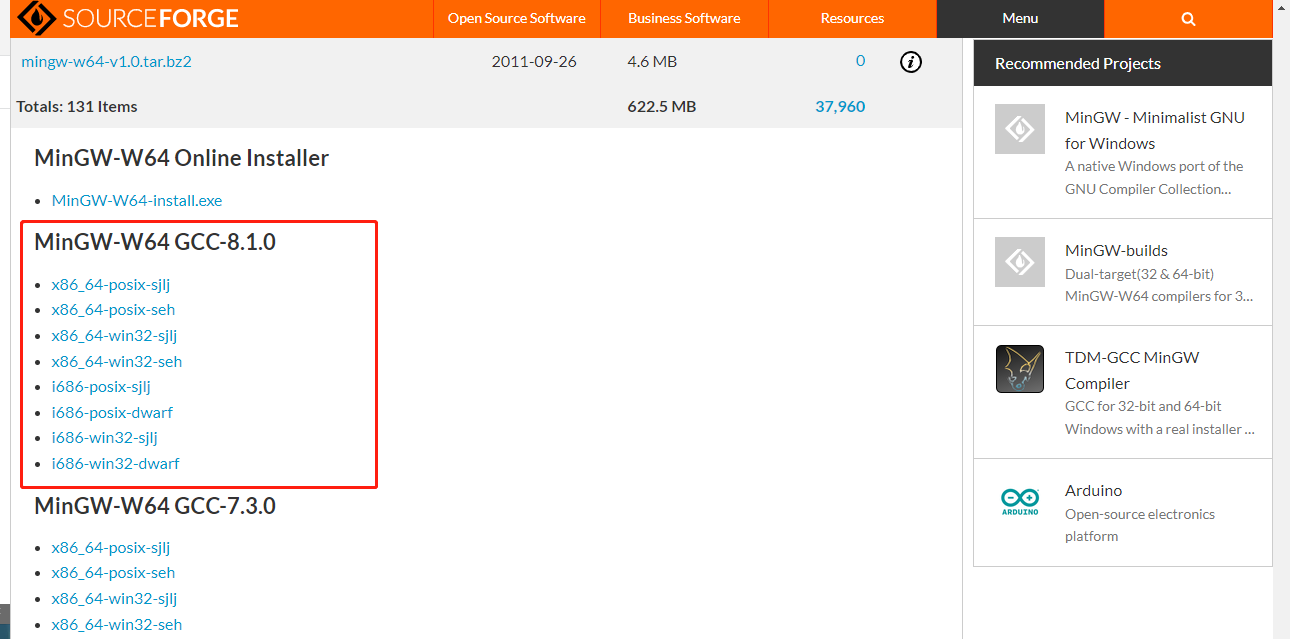Click the TDM-GCC dragon icon
1290x639 pixels.
pos(1020,369)
